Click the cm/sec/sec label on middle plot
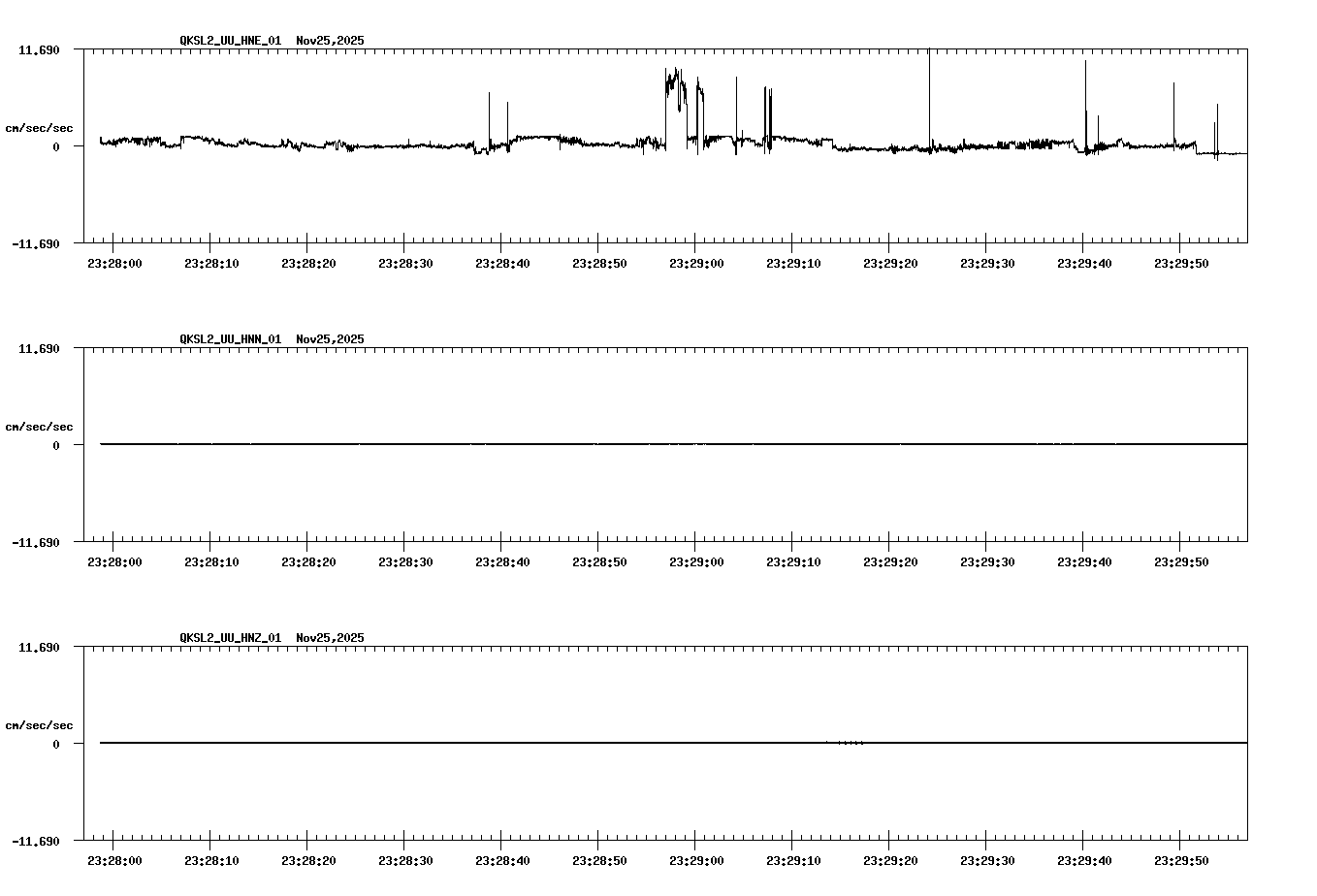 point(40,426)
